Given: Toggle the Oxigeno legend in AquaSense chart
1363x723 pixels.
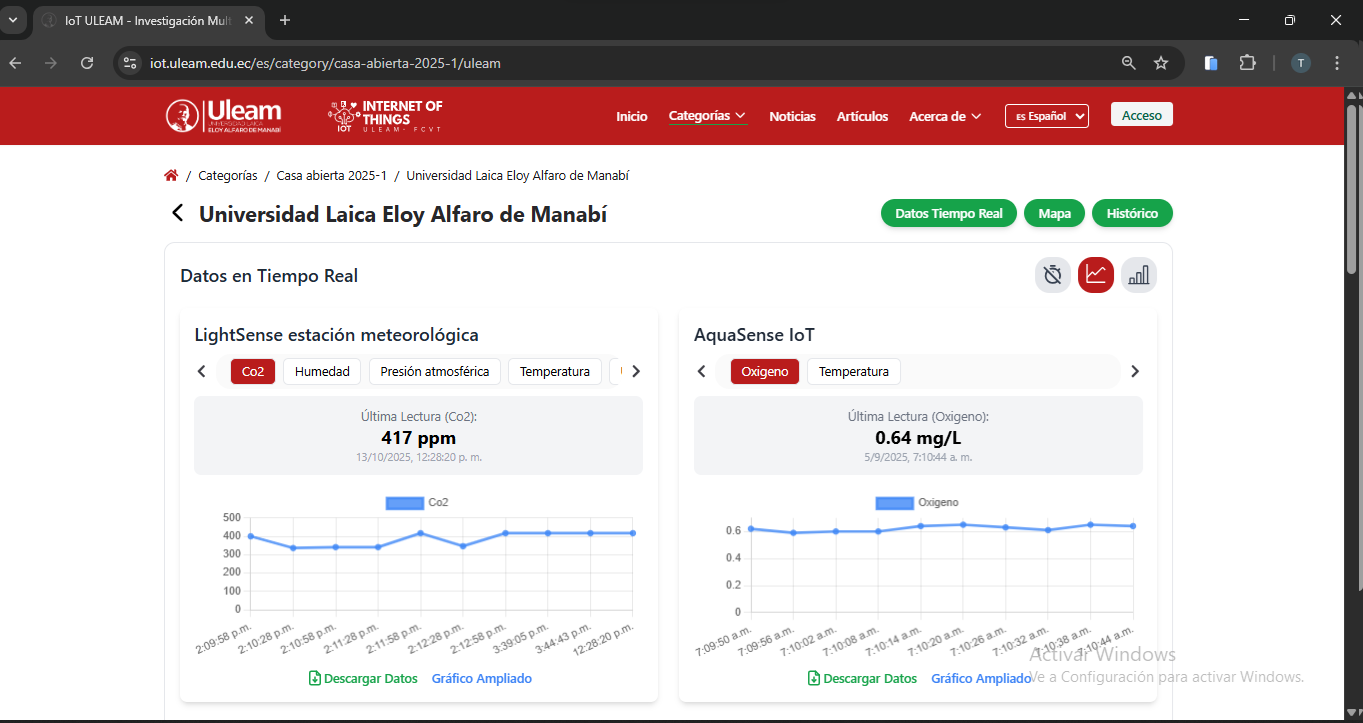Looking at the screenshot, I should [916, 502].
